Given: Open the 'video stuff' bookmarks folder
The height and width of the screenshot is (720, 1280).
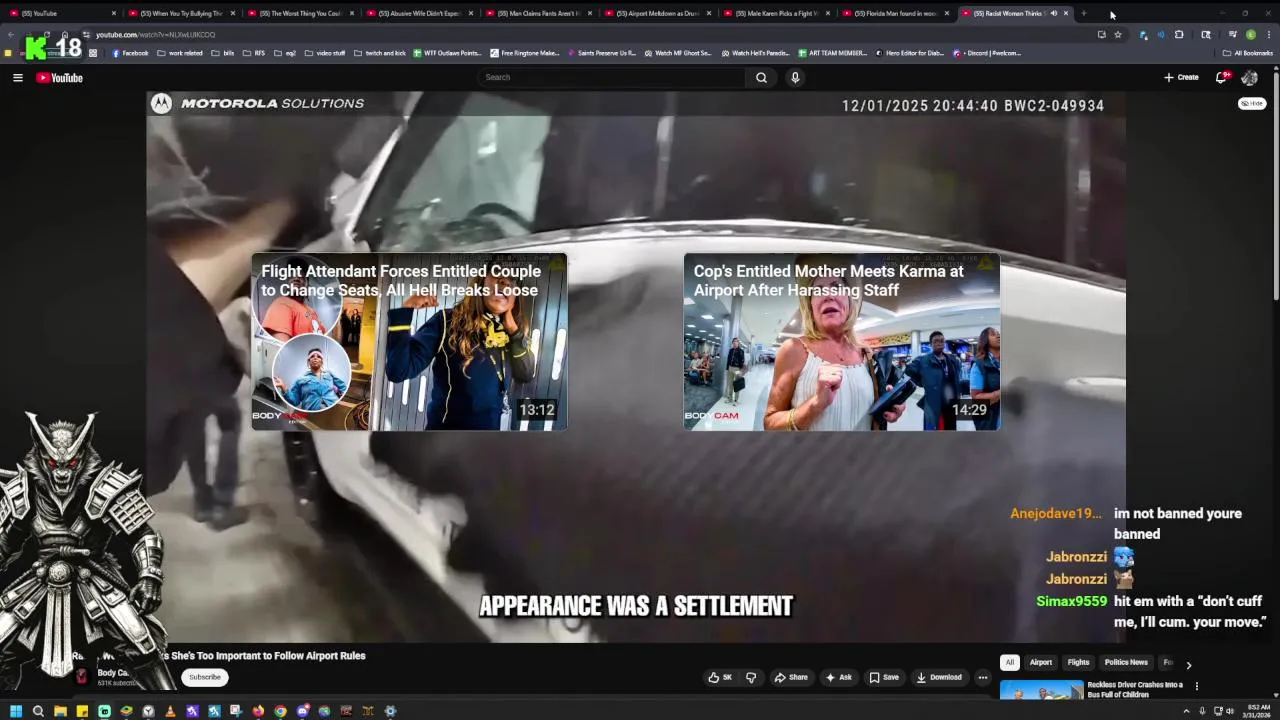Looking at the screenshot, I should [324, 53].
